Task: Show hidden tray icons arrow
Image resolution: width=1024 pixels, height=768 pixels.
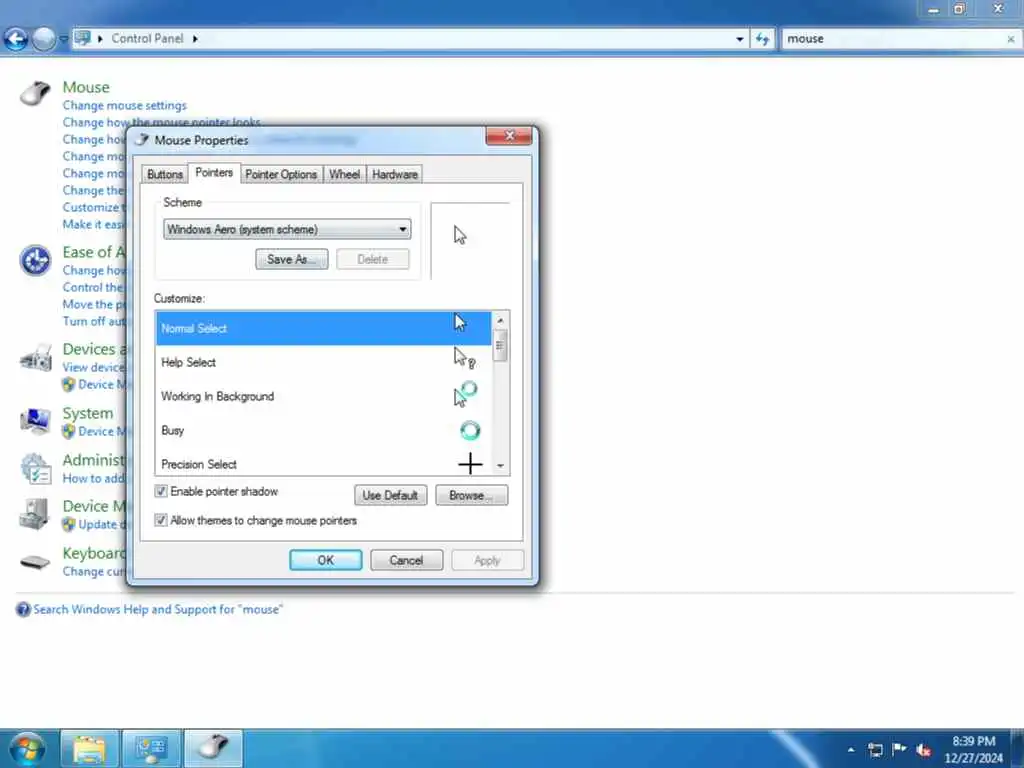Action: pyautogui.click(x=851, y=749)
